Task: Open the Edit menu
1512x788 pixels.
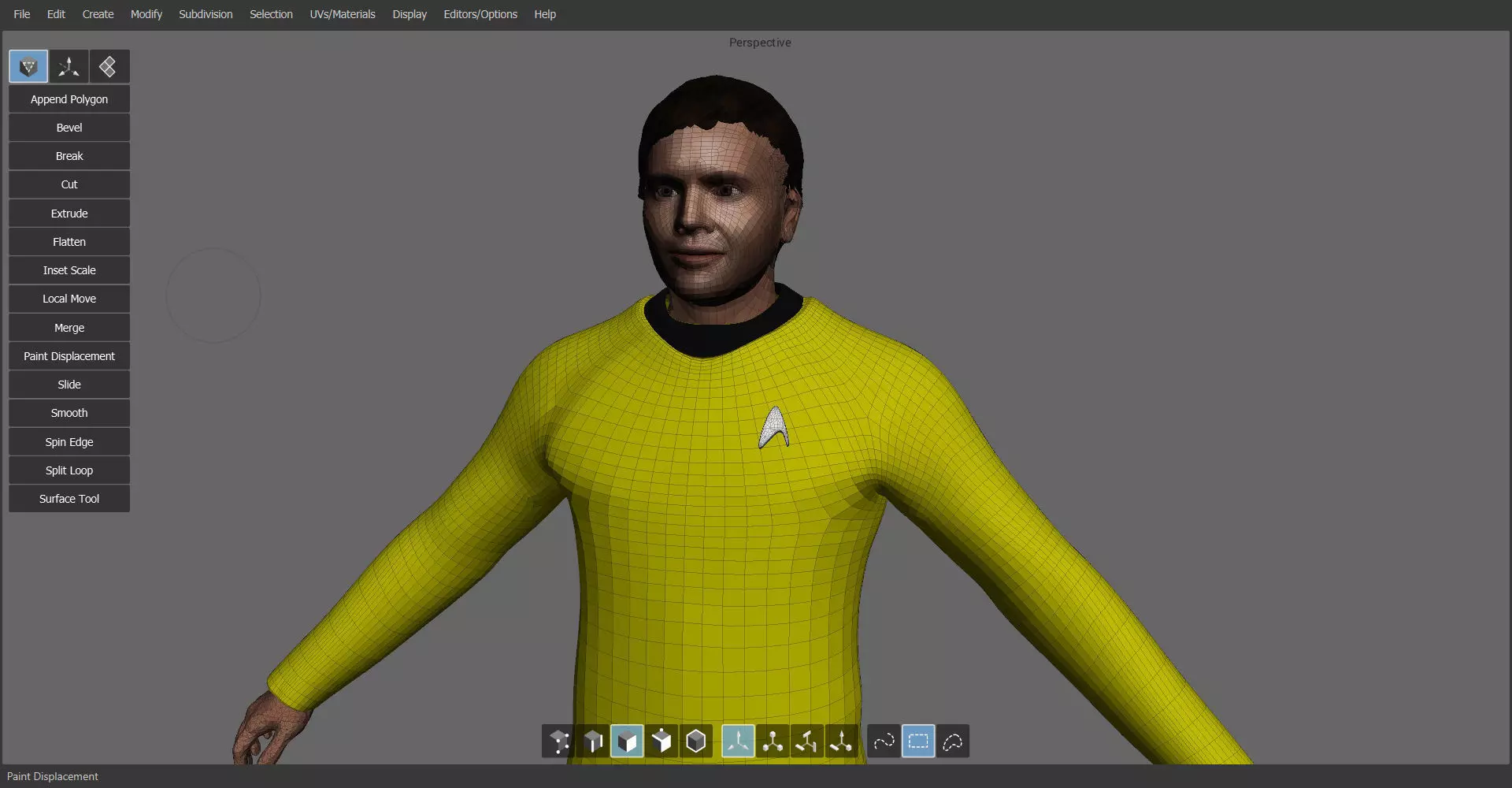Action: [56, 14]
